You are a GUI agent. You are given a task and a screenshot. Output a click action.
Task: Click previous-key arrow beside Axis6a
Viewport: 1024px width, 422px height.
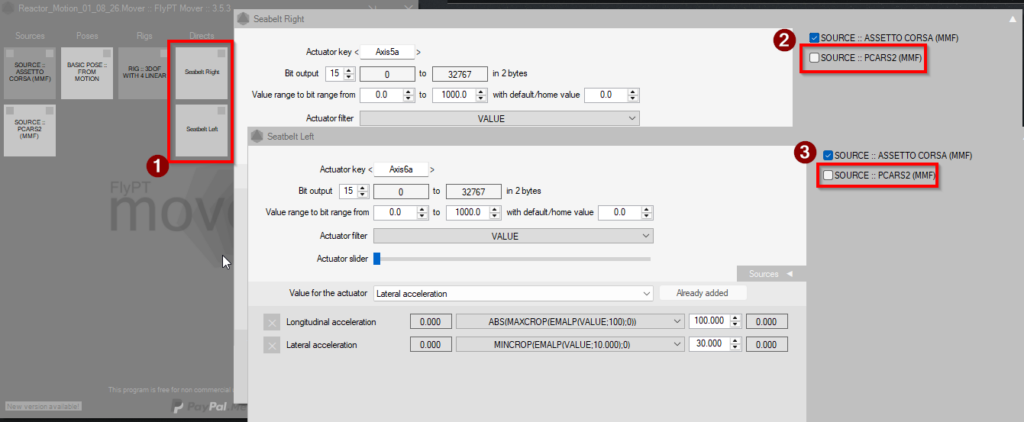click(x=370, y=170)
